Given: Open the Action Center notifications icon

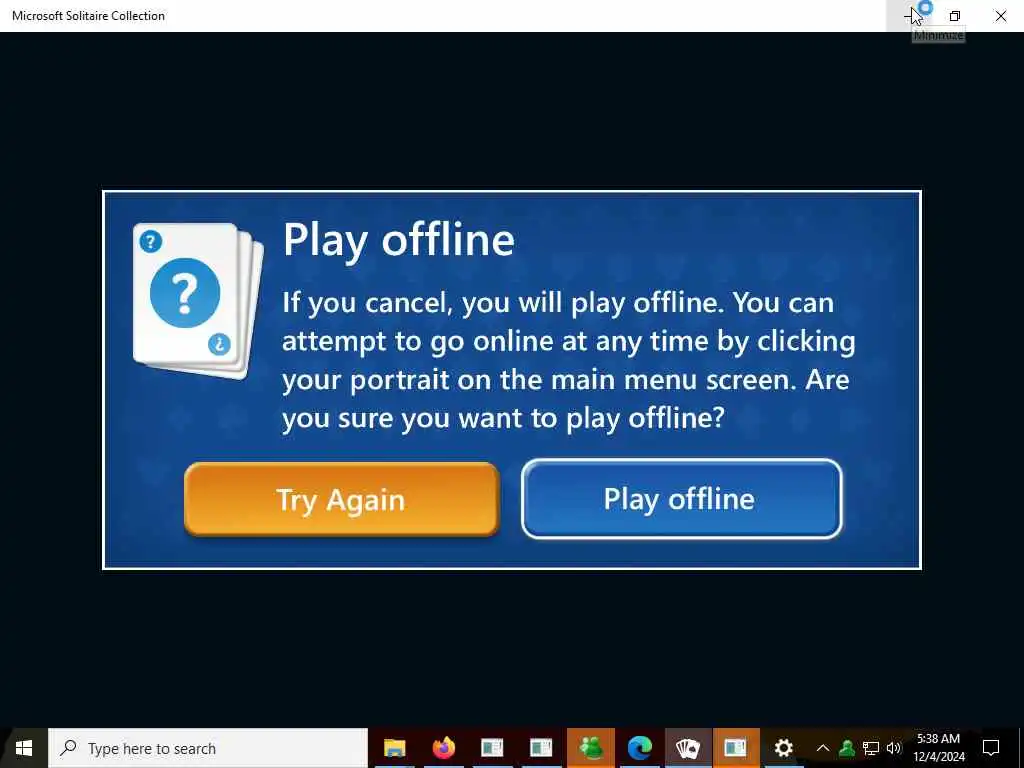Looking at the screenshot, I should (991, 748).
